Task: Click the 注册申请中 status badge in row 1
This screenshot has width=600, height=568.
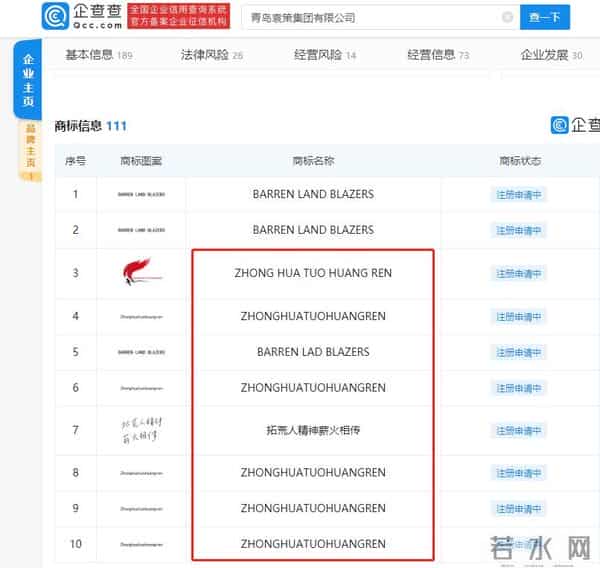Action: click(x=519, y=195)
